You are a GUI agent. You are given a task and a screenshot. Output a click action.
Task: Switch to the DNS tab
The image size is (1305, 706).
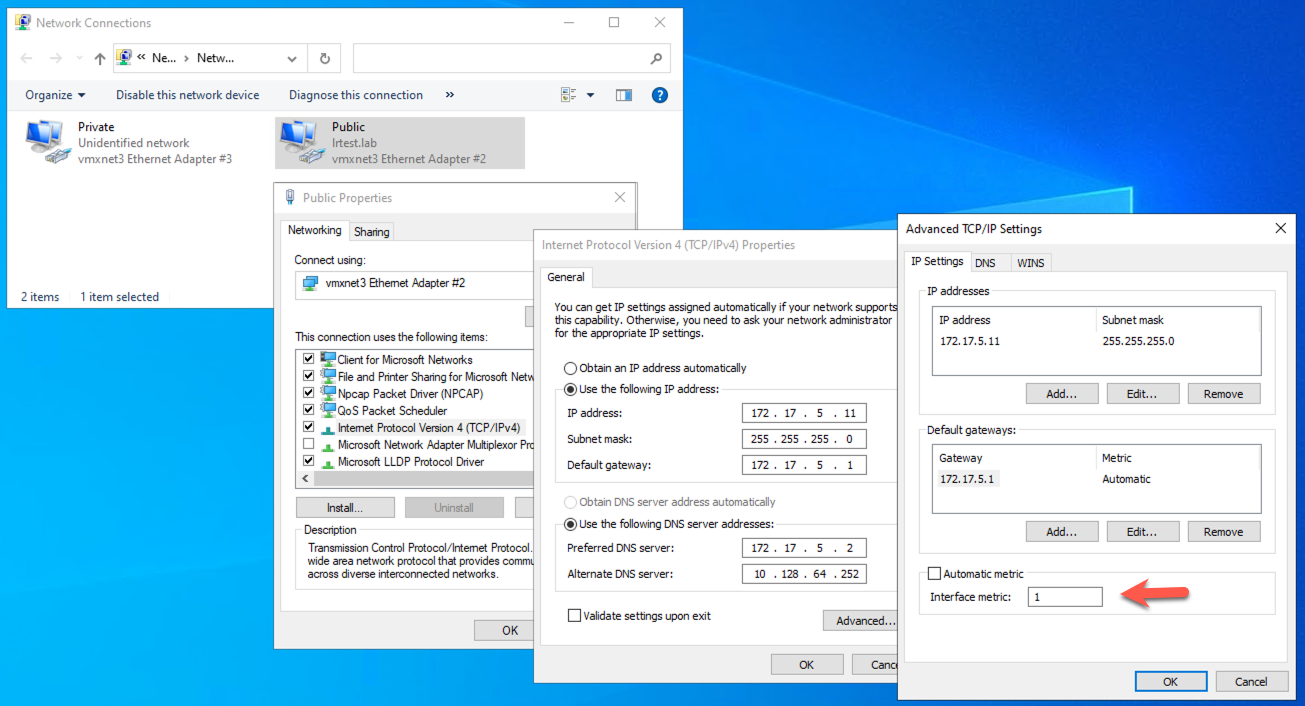(985, 263)
